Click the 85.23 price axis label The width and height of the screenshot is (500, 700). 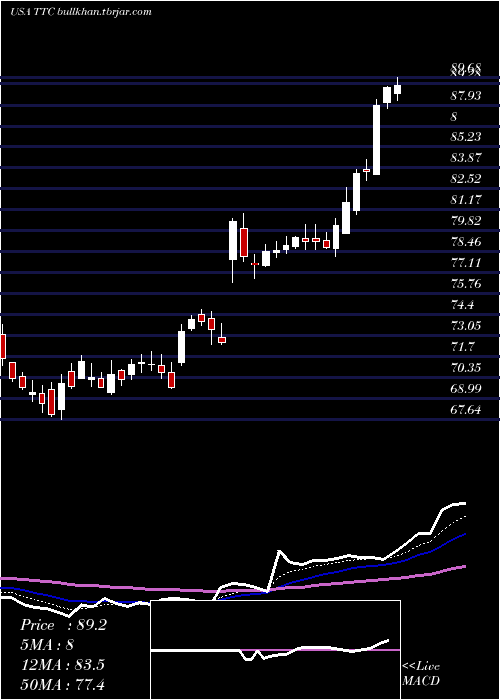click(x=466, y=137)
